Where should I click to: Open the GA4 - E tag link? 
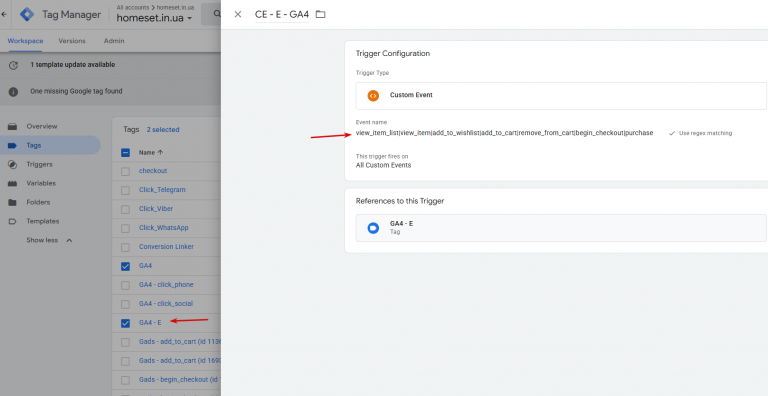(x=150, y=322)
